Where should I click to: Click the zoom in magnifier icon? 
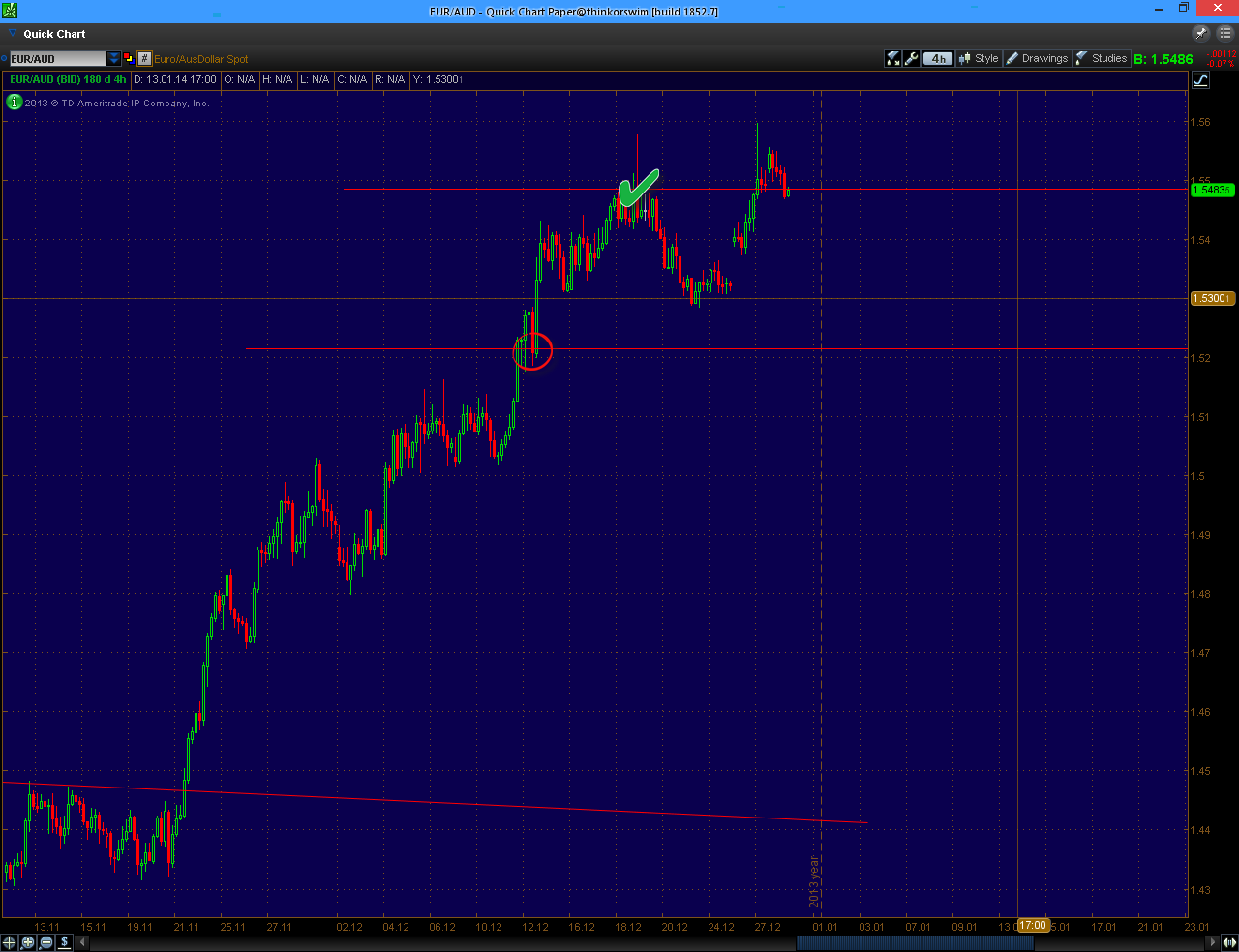(28, 941)
